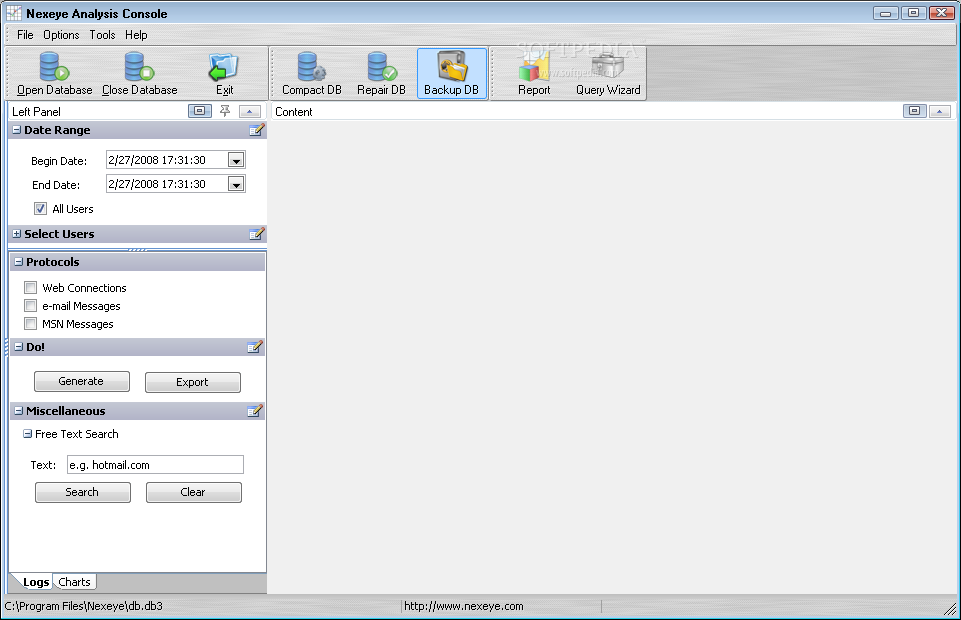The width and height of the screenshot is (961, 620).
Task: Enable the MSN Messages protocol checkbox
Action: pos(31,323)
